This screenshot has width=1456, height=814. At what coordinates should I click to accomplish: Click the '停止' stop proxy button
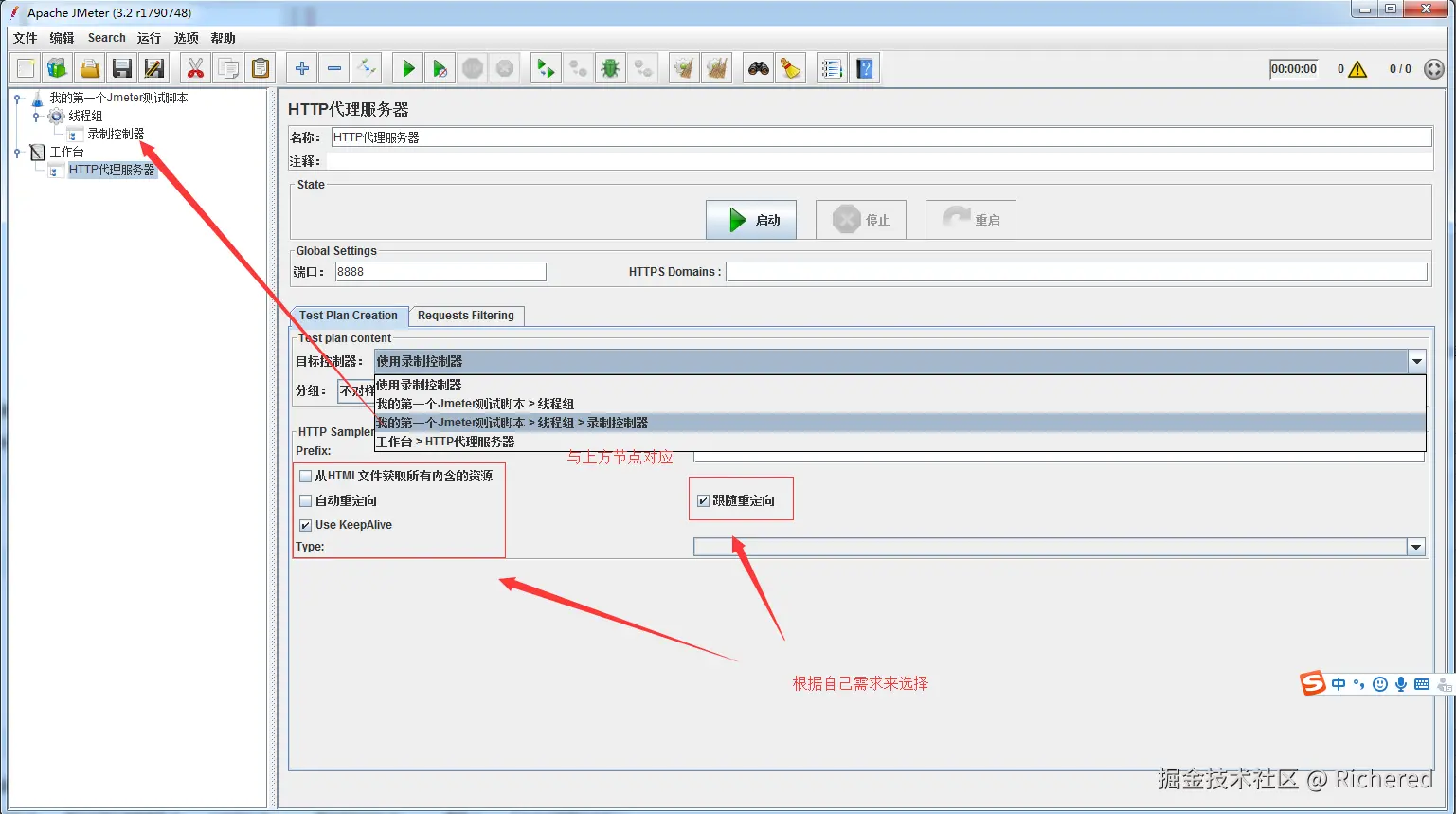pyautogui.click(x=861, y=220)
